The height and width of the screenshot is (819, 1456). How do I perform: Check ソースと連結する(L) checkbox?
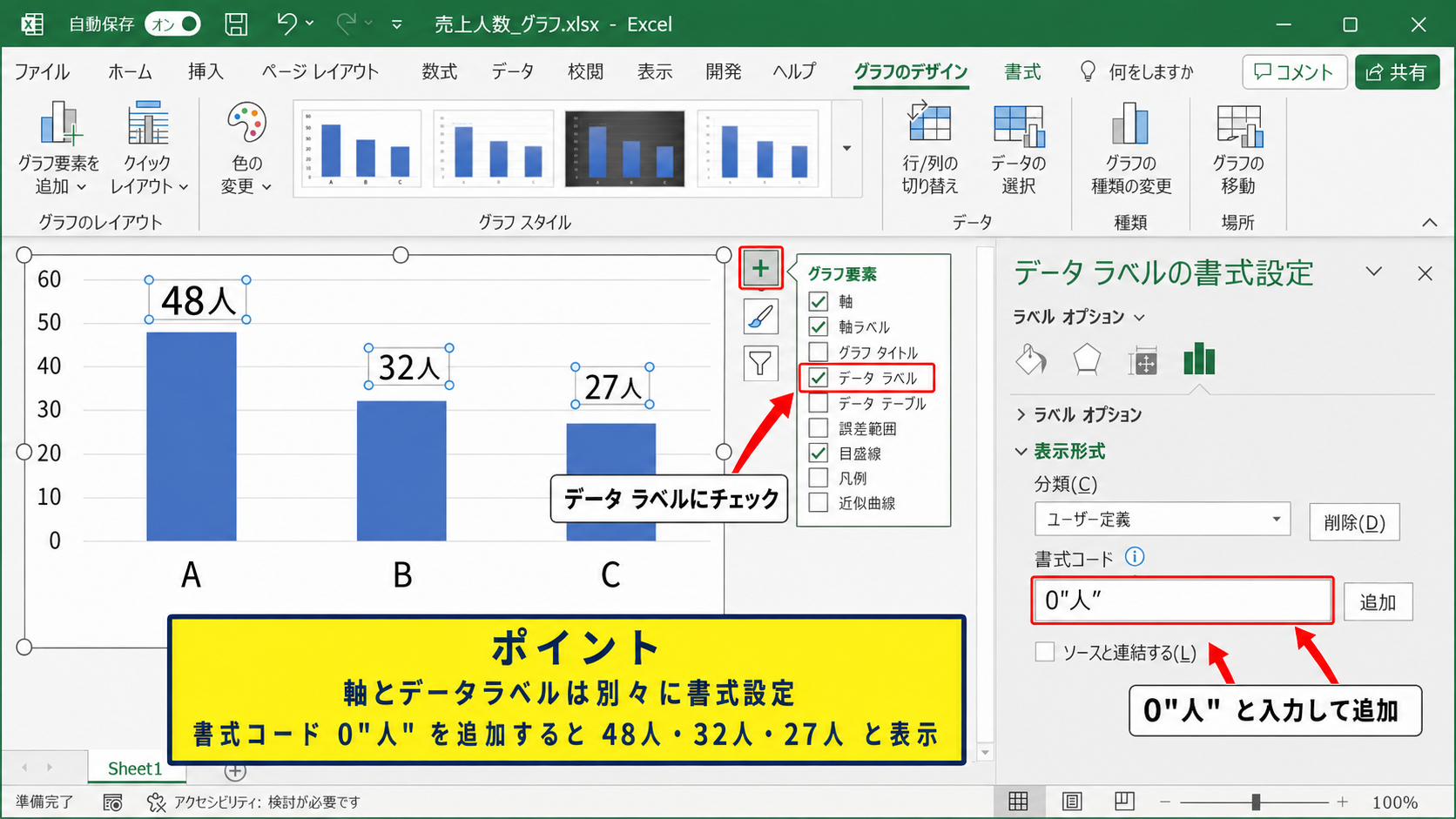click(1045, 652)
